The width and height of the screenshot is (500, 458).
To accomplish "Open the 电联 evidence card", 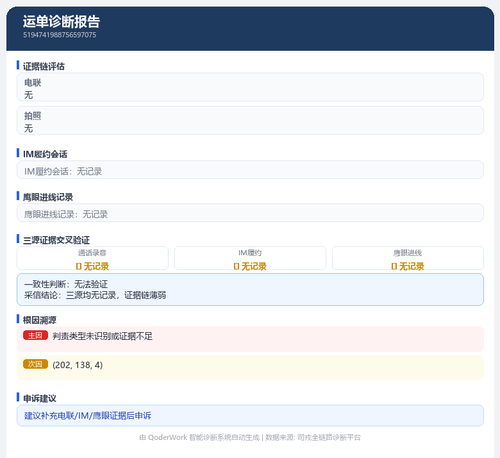I will click(x=250, y=87).
